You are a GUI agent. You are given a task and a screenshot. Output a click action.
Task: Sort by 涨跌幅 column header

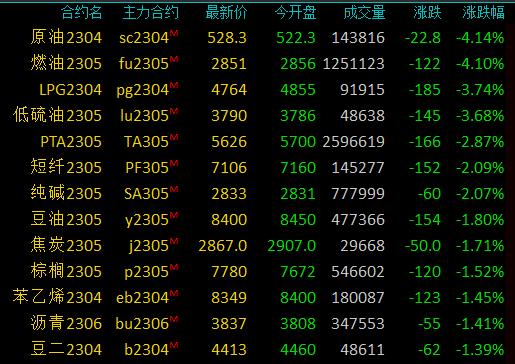(x=483, y=13)
